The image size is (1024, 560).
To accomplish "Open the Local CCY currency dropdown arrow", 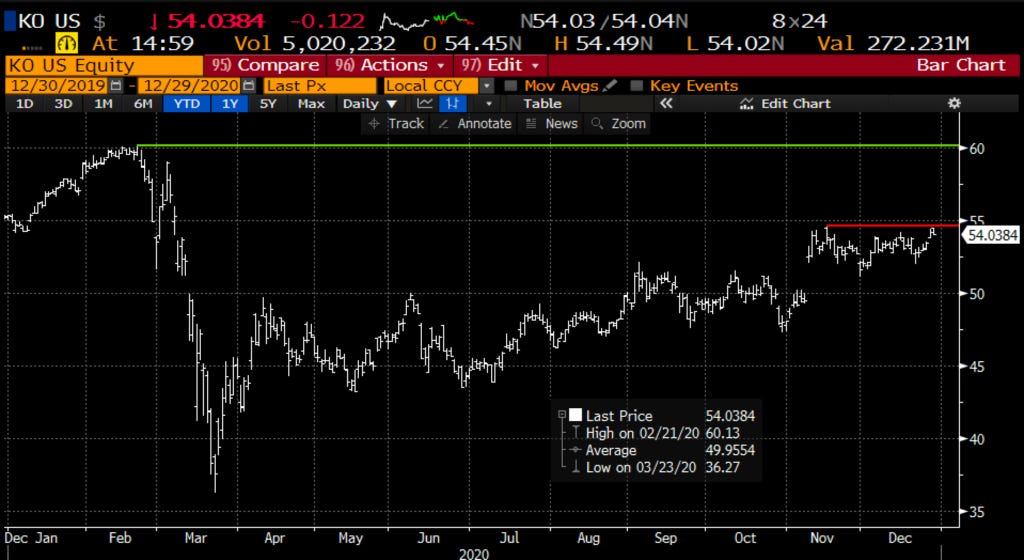I will (x=487, y=86).
